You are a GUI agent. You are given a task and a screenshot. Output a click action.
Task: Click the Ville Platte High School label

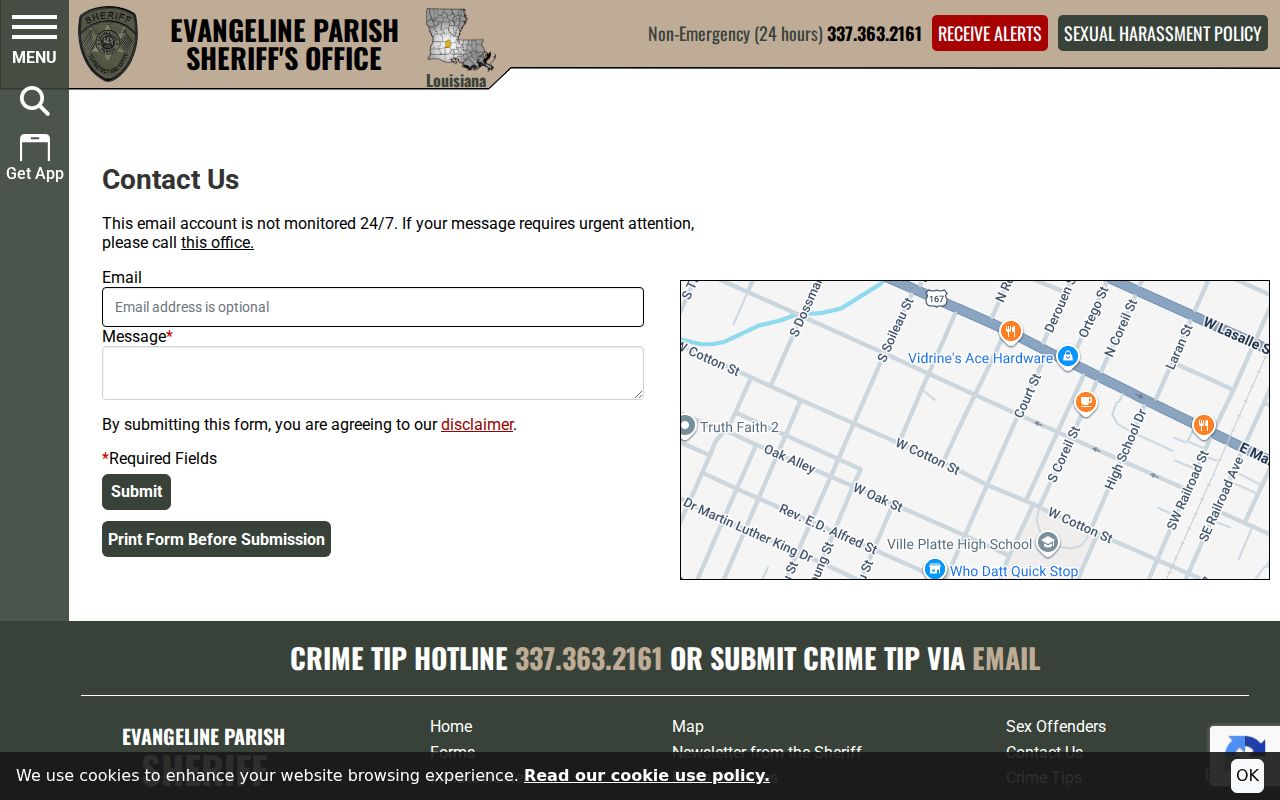959,544
